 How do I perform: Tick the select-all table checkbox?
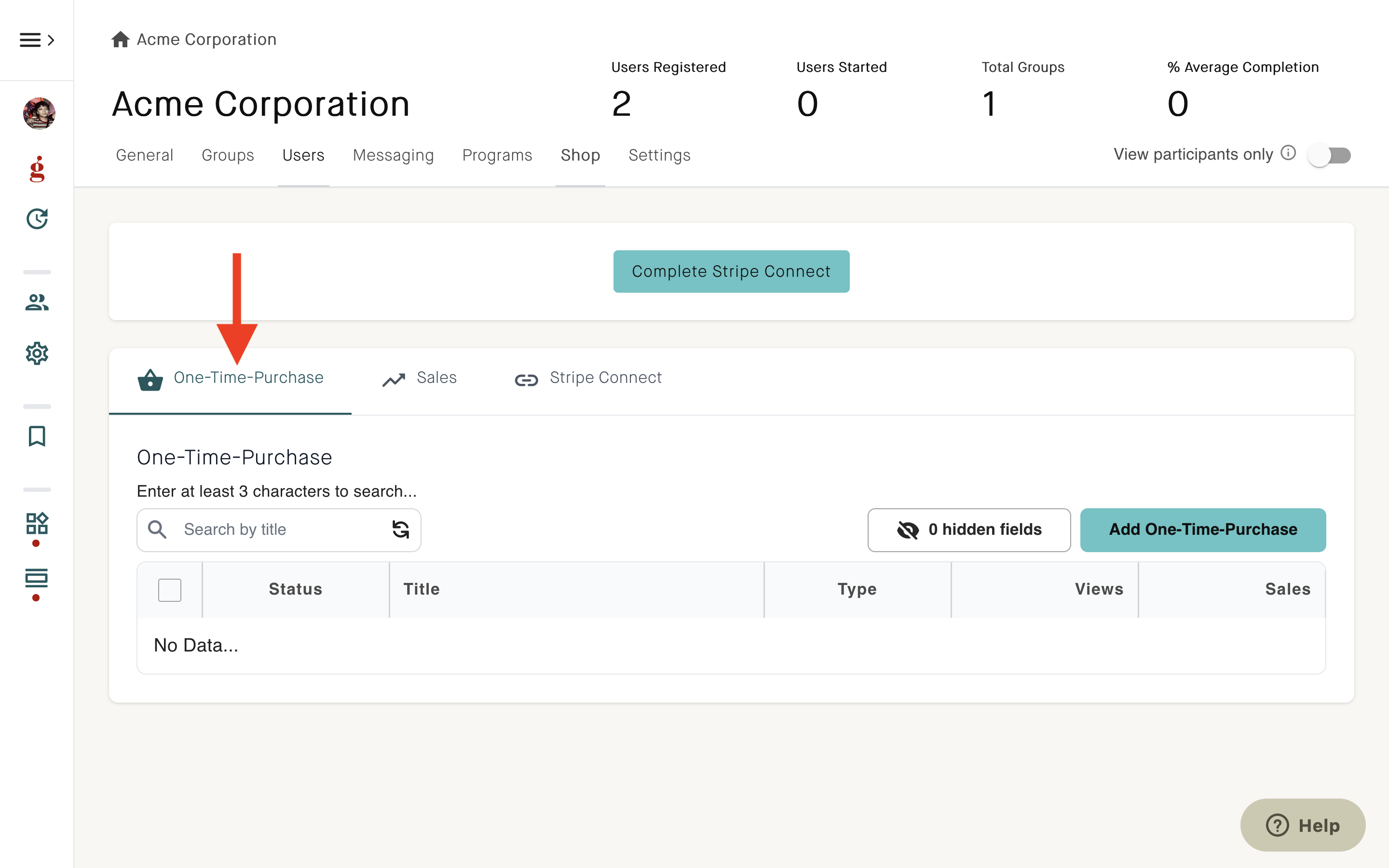tap(170, 590)
